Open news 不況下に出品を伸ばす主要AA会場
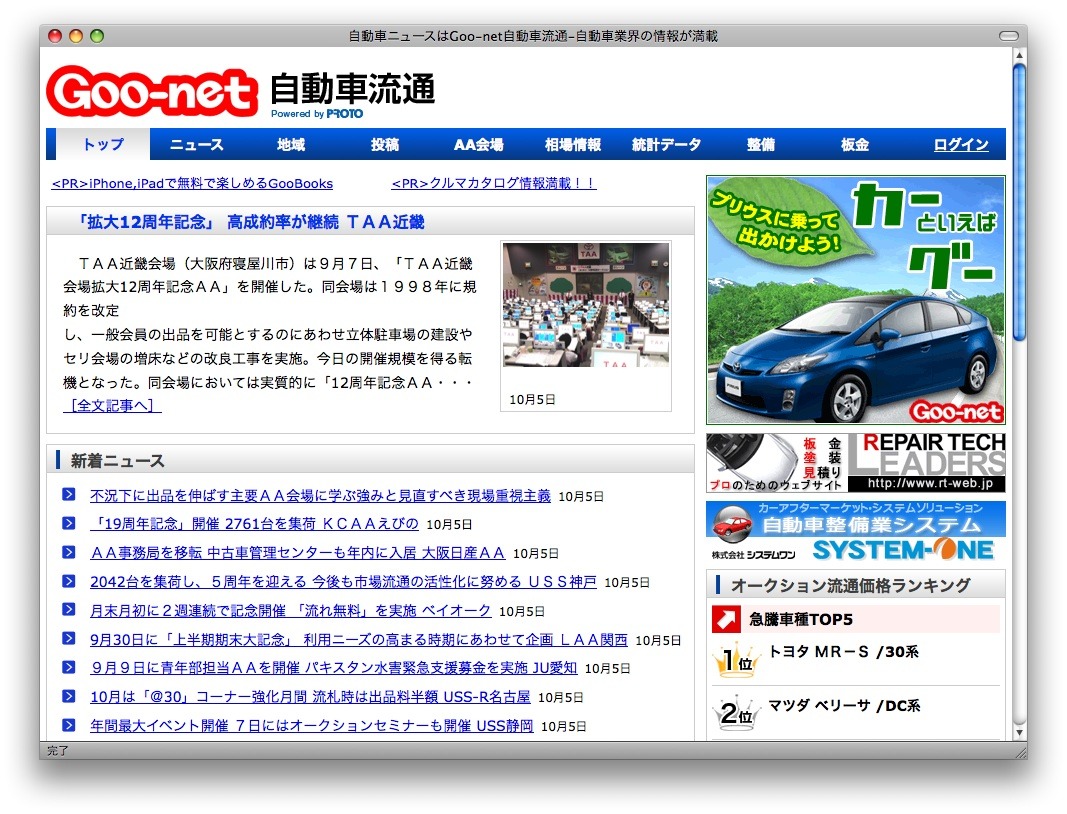 click(321, 495)
